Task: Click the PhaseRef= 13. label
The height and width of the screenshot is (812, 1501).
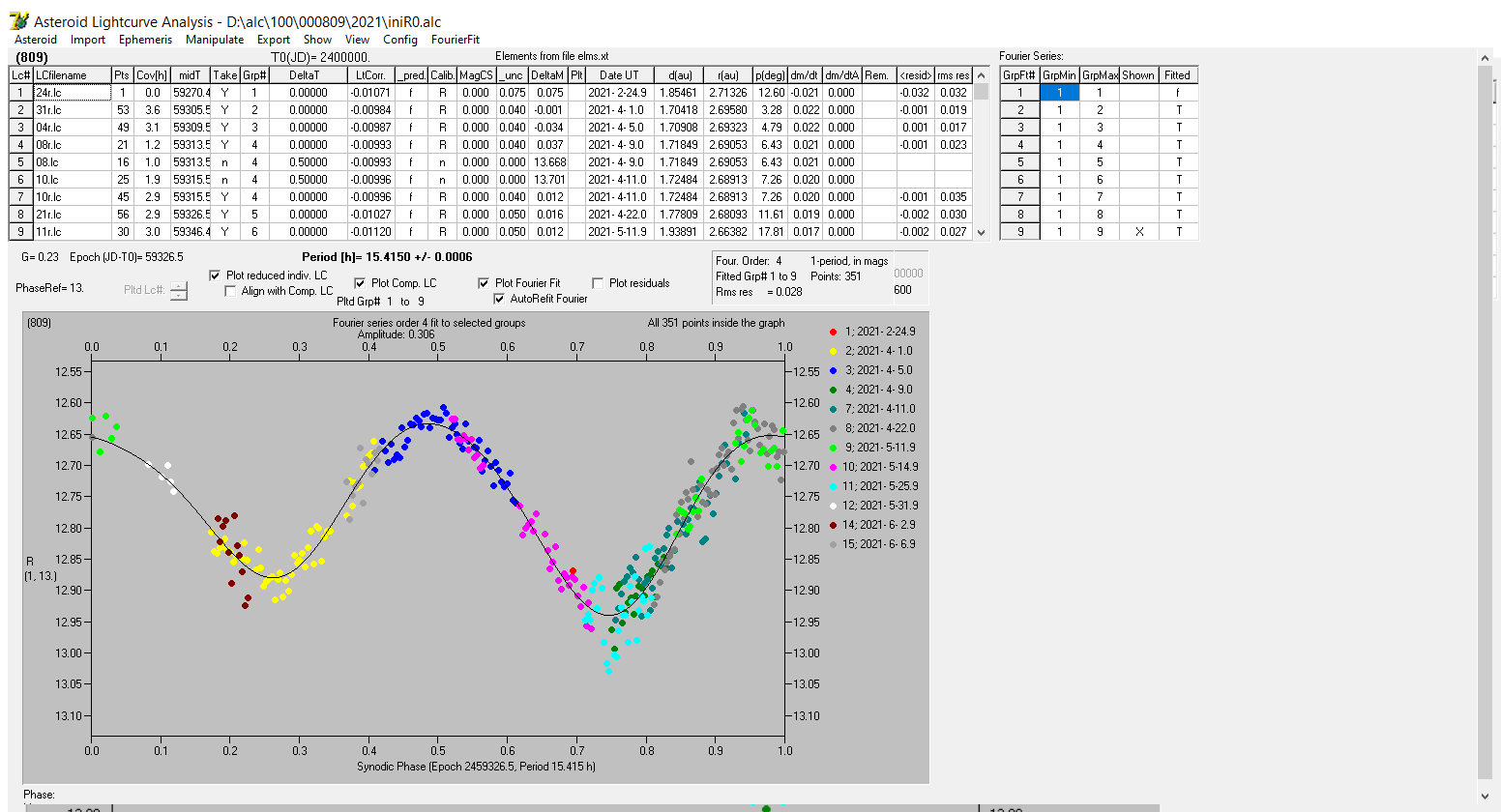Action: [x=50, y=288]
